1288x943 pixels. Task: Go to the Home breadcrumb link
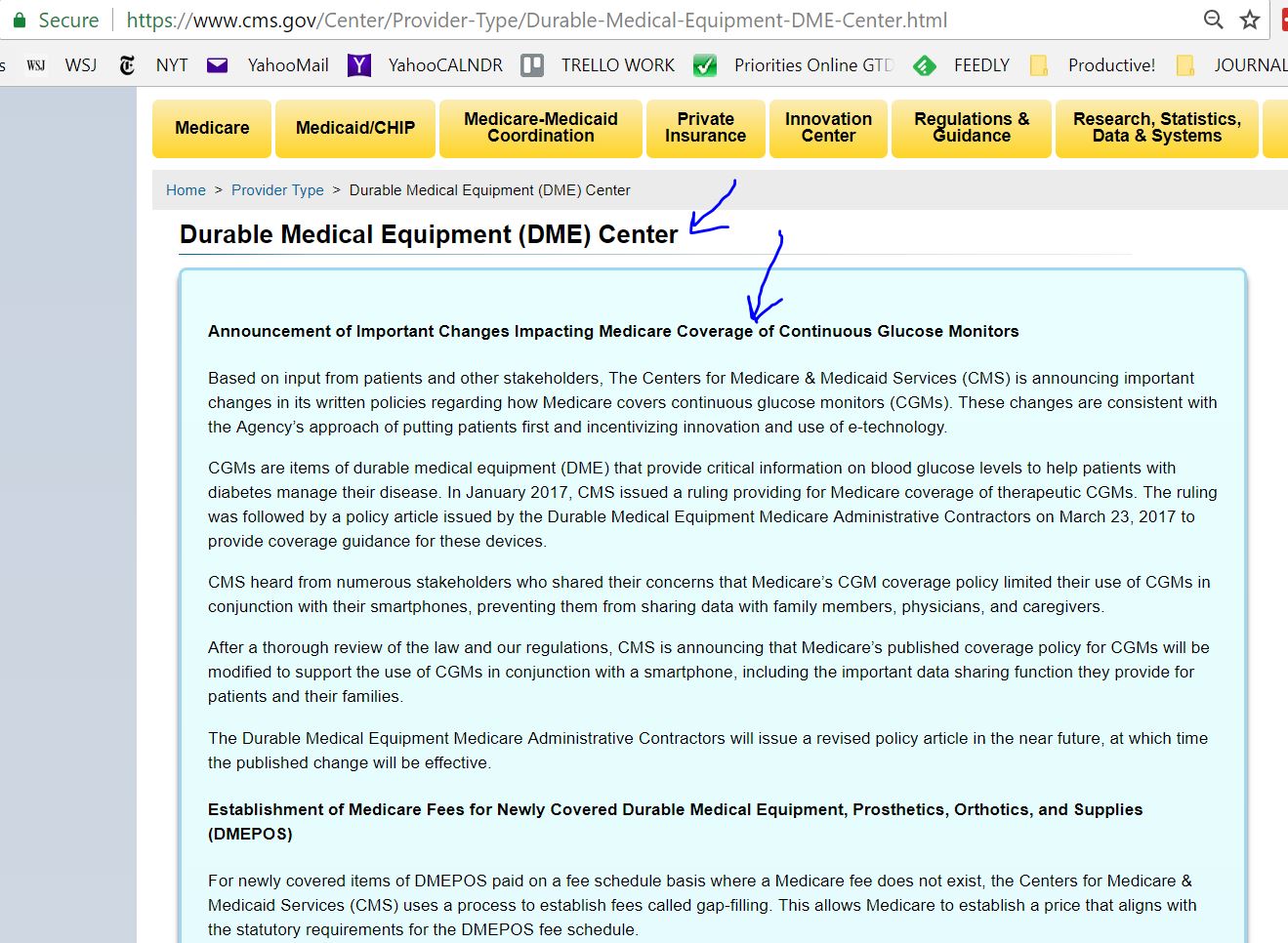[x=186, y=189]
